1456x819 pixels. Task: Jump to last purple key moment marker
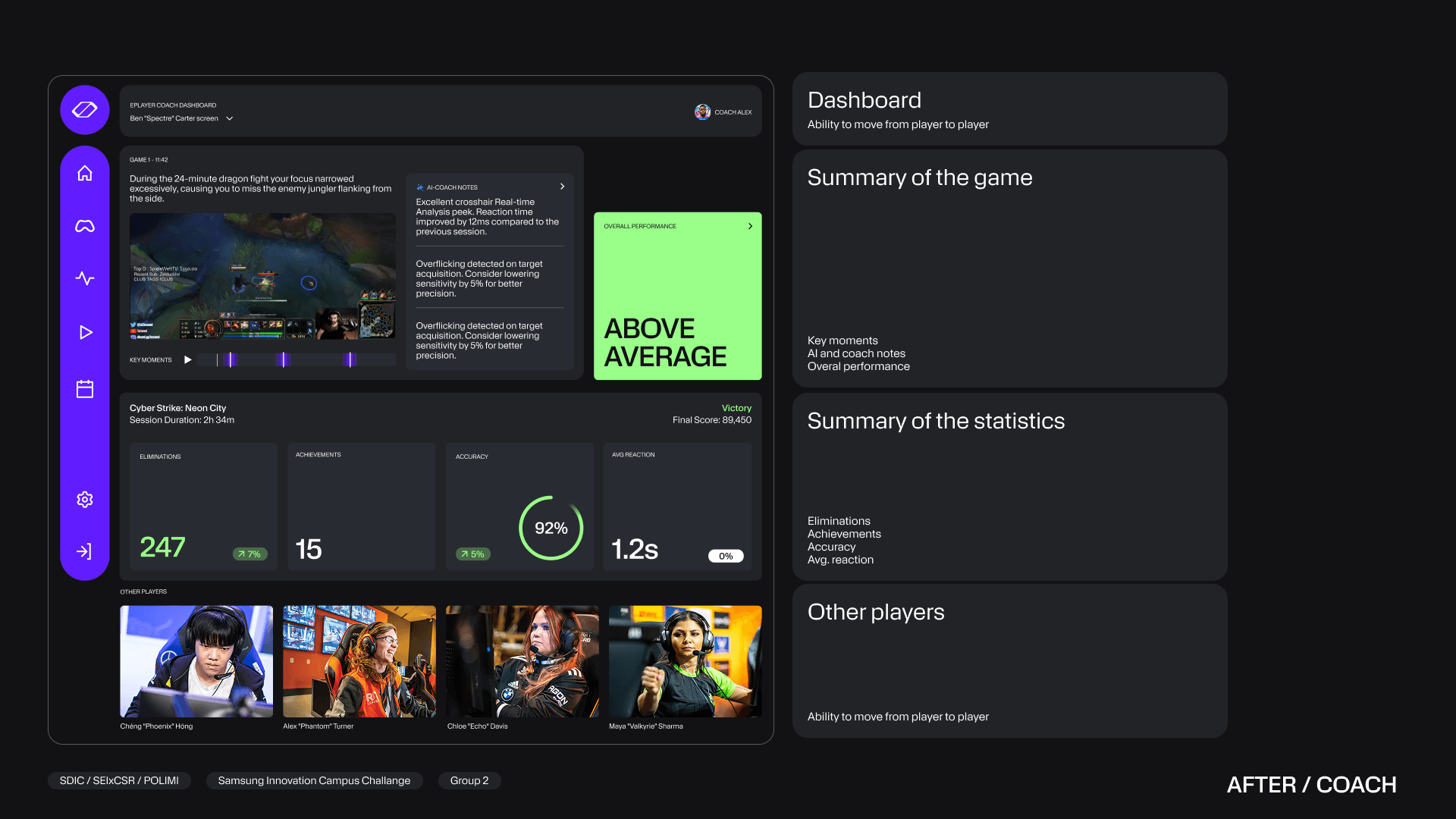(x=350, y=359)
